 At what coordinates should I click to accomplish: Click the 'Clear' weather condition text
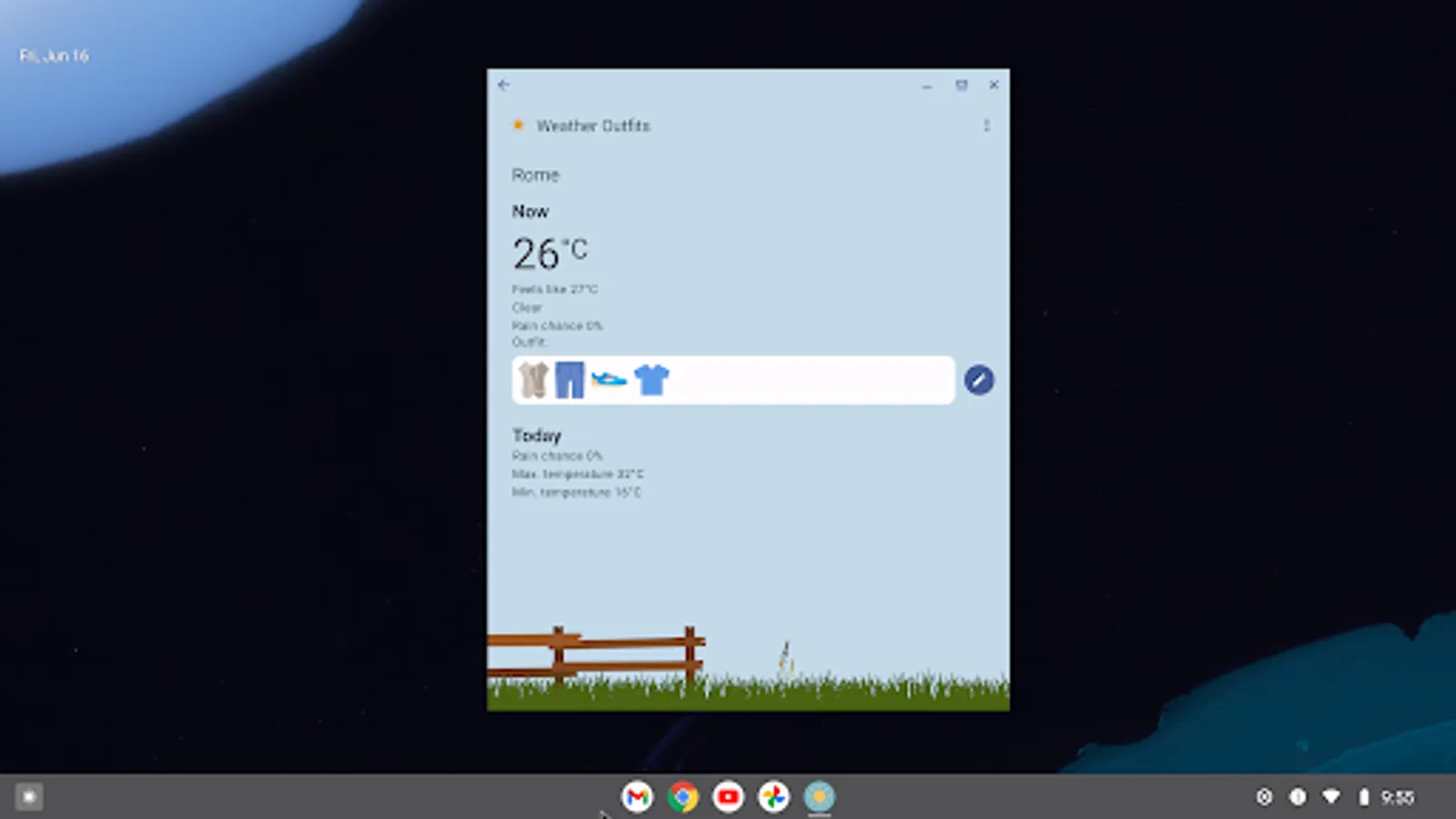pyautogui.click(x=527, y=308)
